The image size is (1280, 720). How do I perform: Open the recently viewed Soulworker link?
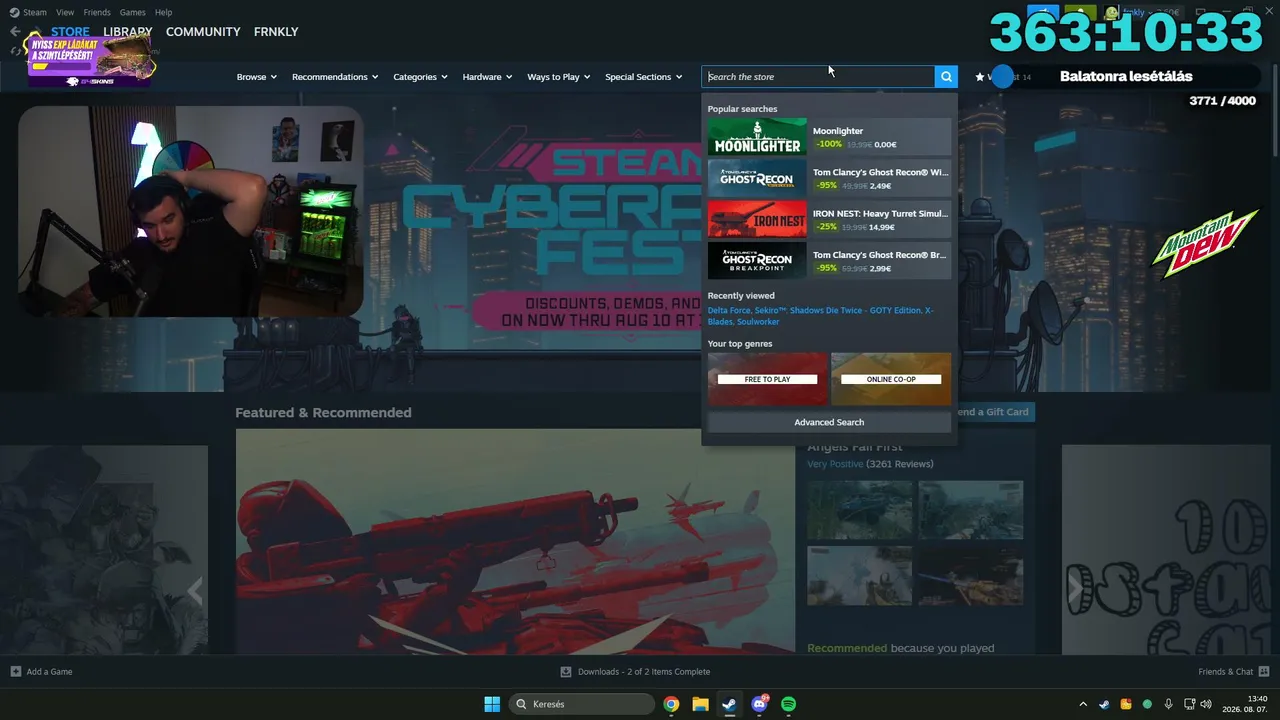759,322
